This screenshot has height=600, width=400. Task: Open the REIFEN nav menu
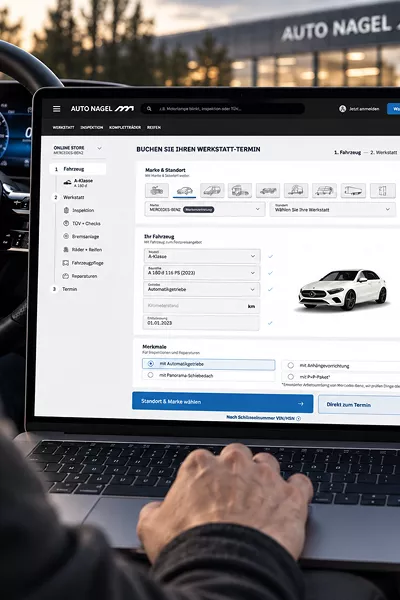pos(154,127)
